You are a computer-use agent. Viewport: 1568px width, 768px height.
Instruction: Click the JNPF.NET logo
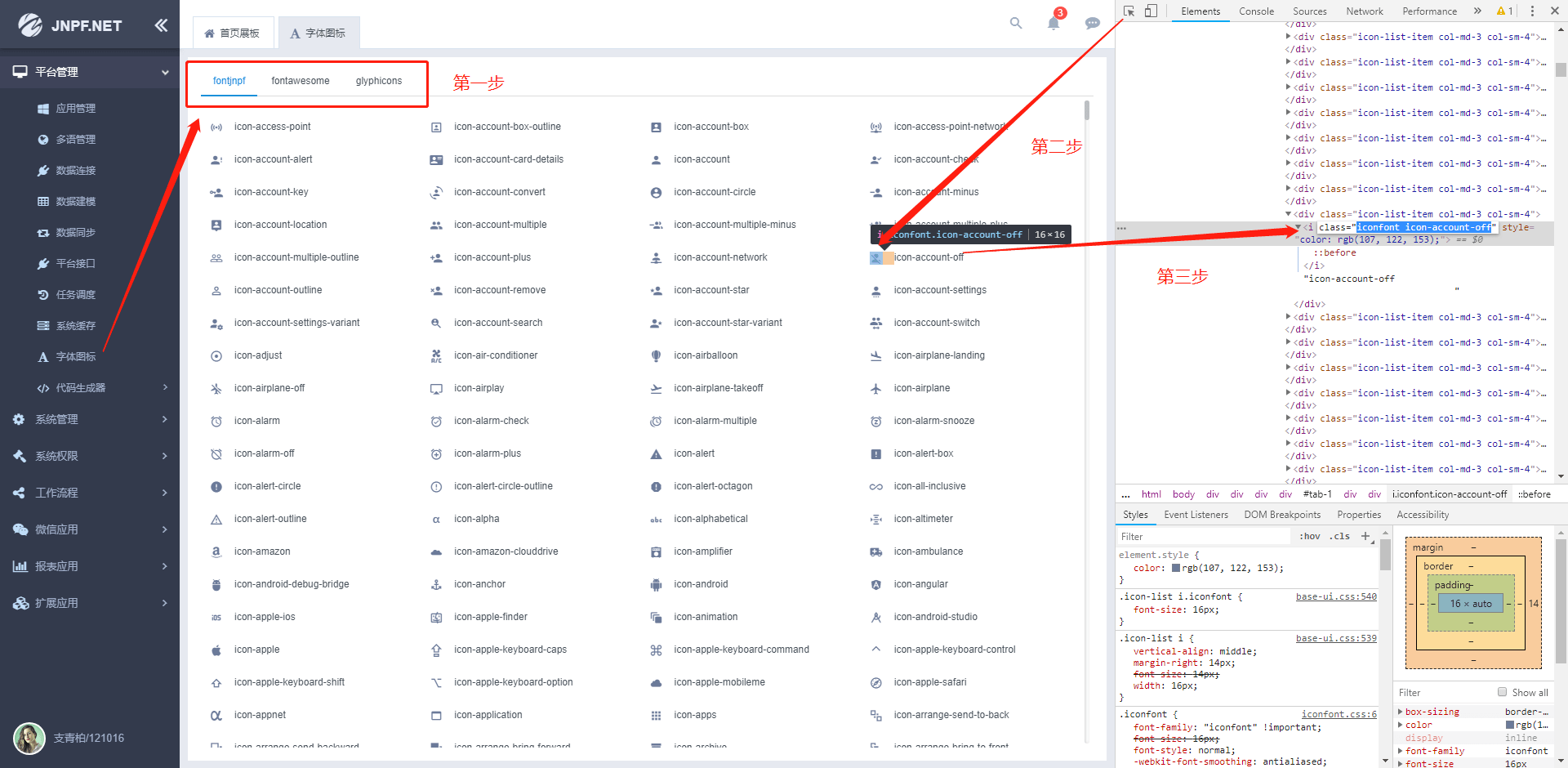coord(70,25)
